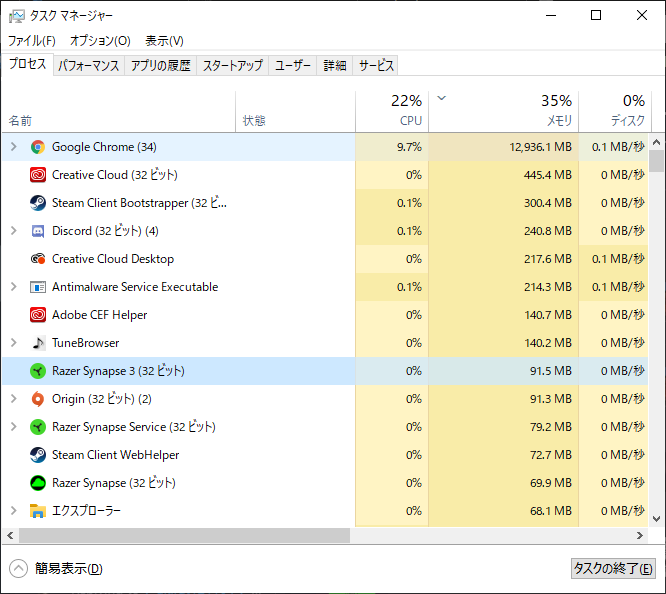This screenshot has height=594, width=666.
Task: Click the Google Chrome process icon
Action: (38, 147)
